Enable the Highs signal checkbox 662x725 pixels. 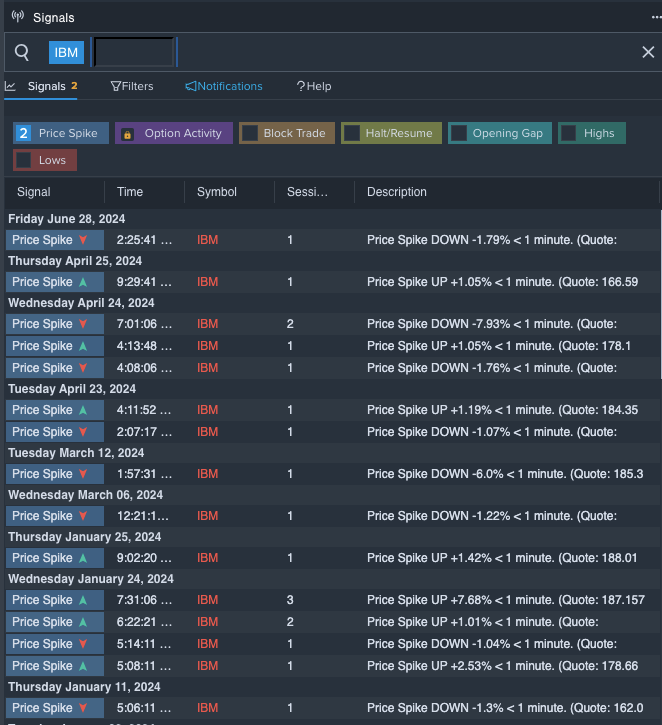(x=569, y=133)
